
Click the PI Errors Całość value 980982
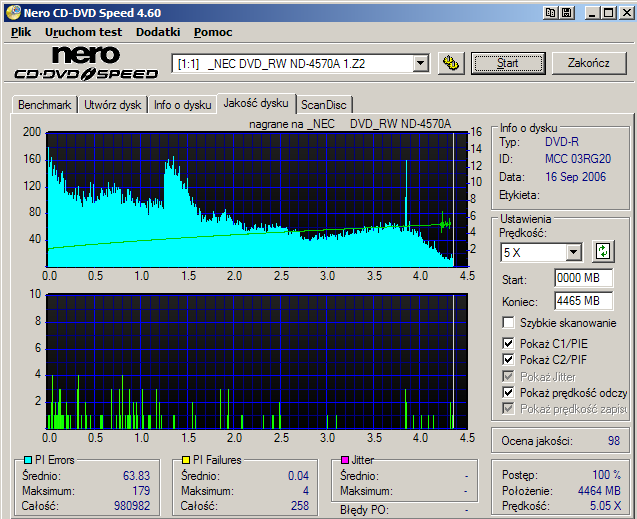(x=132, y=506)
